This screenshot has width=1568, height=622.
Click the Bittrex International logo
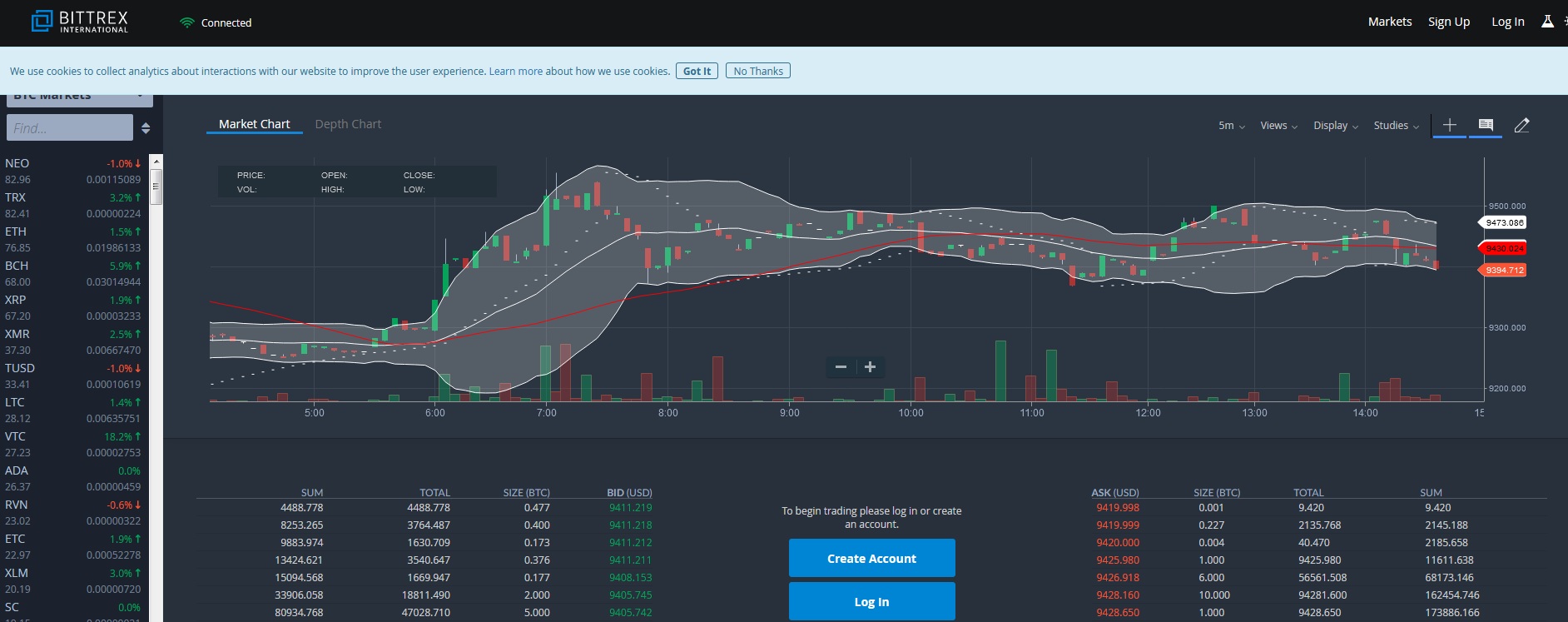[x=80, y=22]
